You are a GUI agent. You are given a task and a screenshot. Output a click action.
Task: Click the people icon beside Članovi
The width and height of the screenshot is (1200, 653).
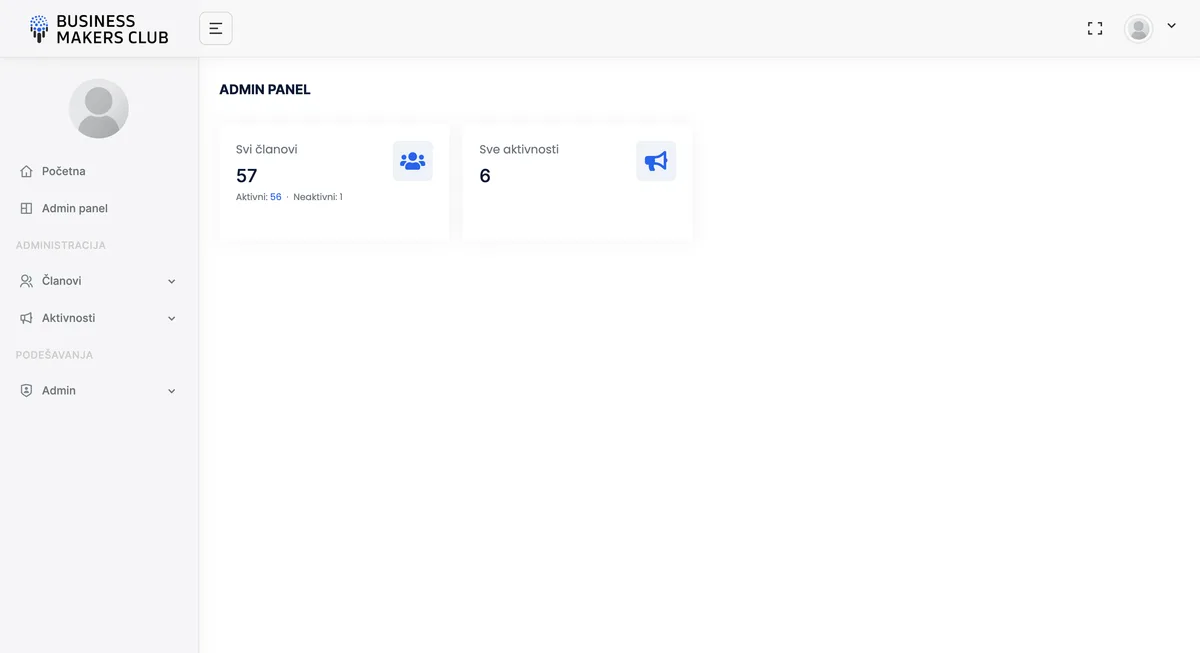tap(27, 281)
